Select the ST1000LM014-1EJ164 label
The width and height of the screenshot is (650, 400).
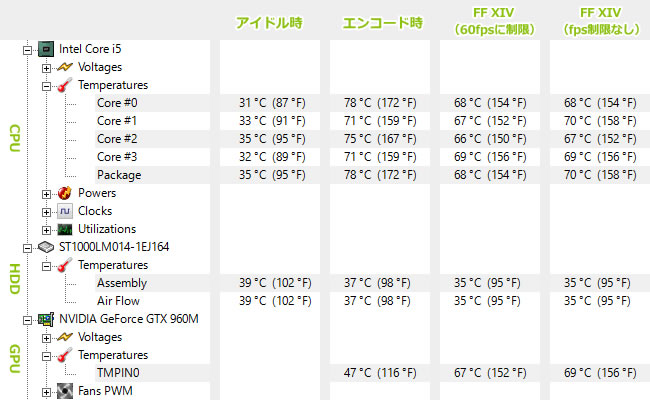coord(114,247)
